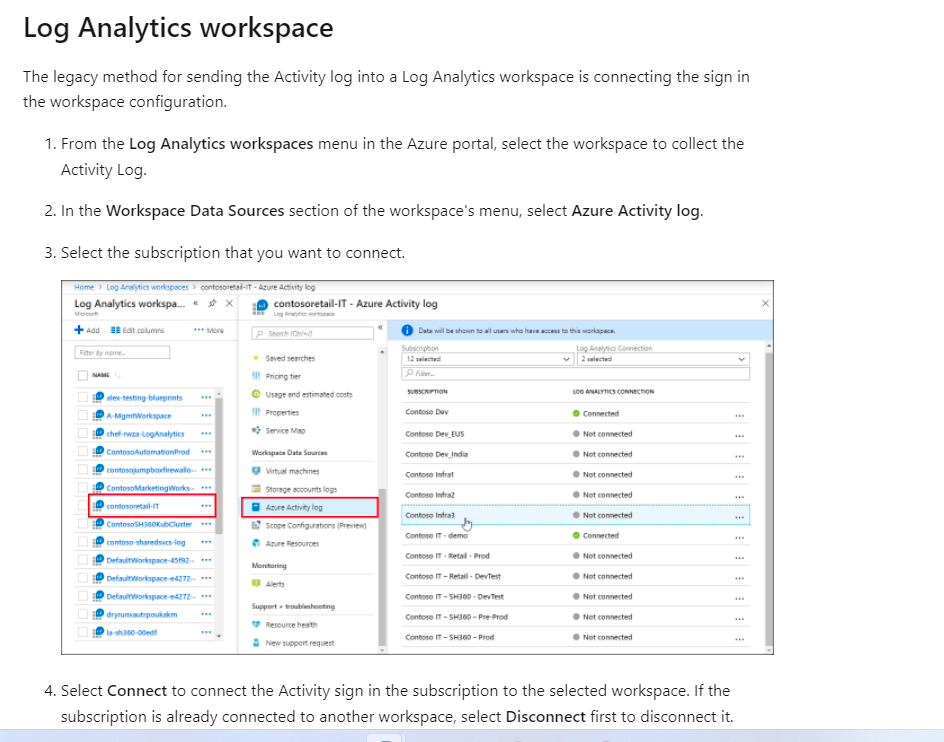Select Azure Activity log menu item
This screenshot has width=944, height=742.
pyautogui.click(x=310, y=507)
